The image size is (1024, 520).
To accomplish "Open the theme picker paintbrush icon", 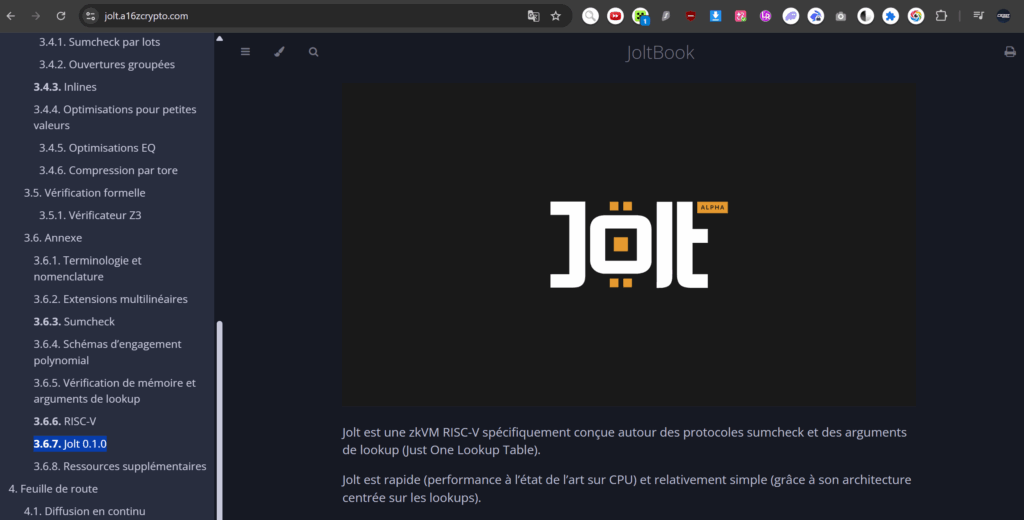I will (x=280, y=52).
